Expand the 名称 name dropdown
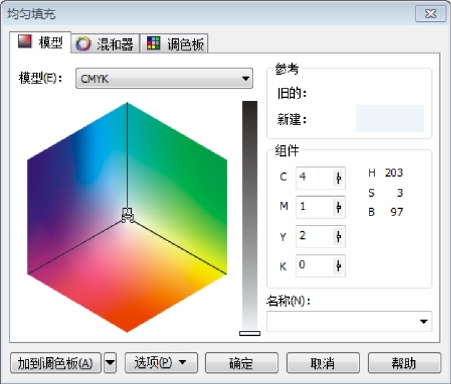451x384 pixels. coord(423,322)
